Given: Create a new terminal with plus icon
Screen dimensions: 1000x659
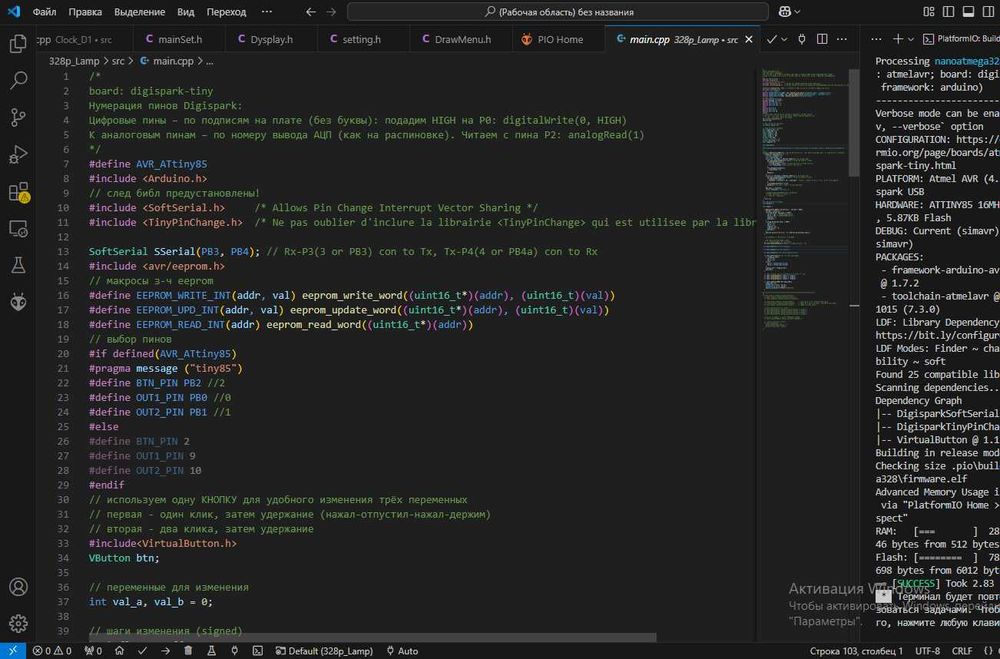Looking at the screenshot, I should [897, 39].
